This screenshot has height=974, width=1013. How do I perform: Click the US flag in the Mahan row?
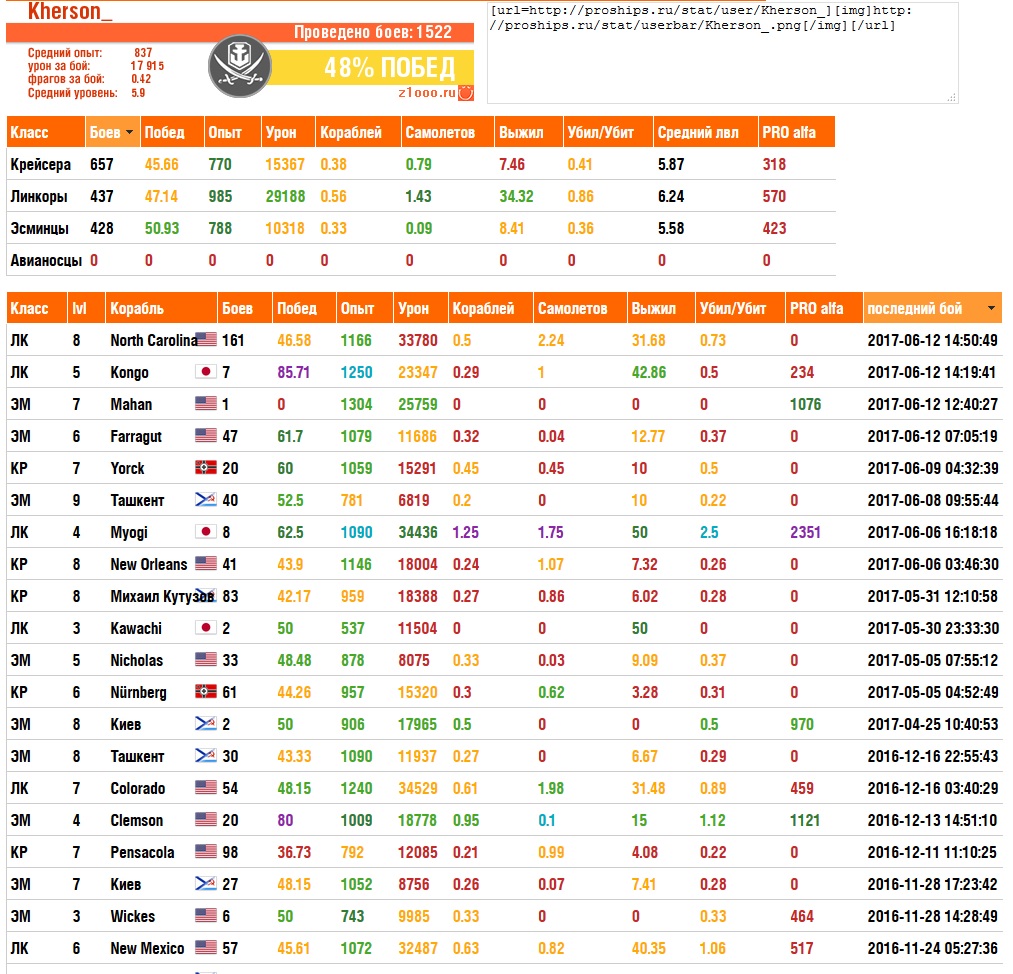(206, 403)
